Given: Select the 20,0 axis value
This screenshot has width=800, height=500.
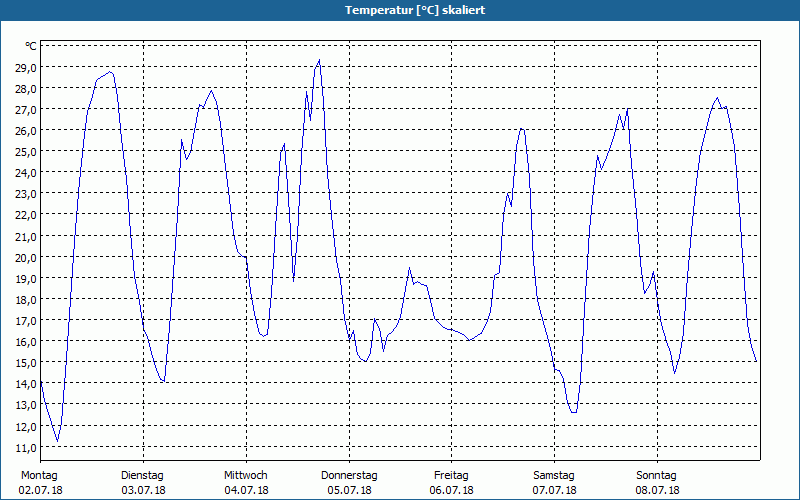Looking at the screenshot, I should coord(26,258).
